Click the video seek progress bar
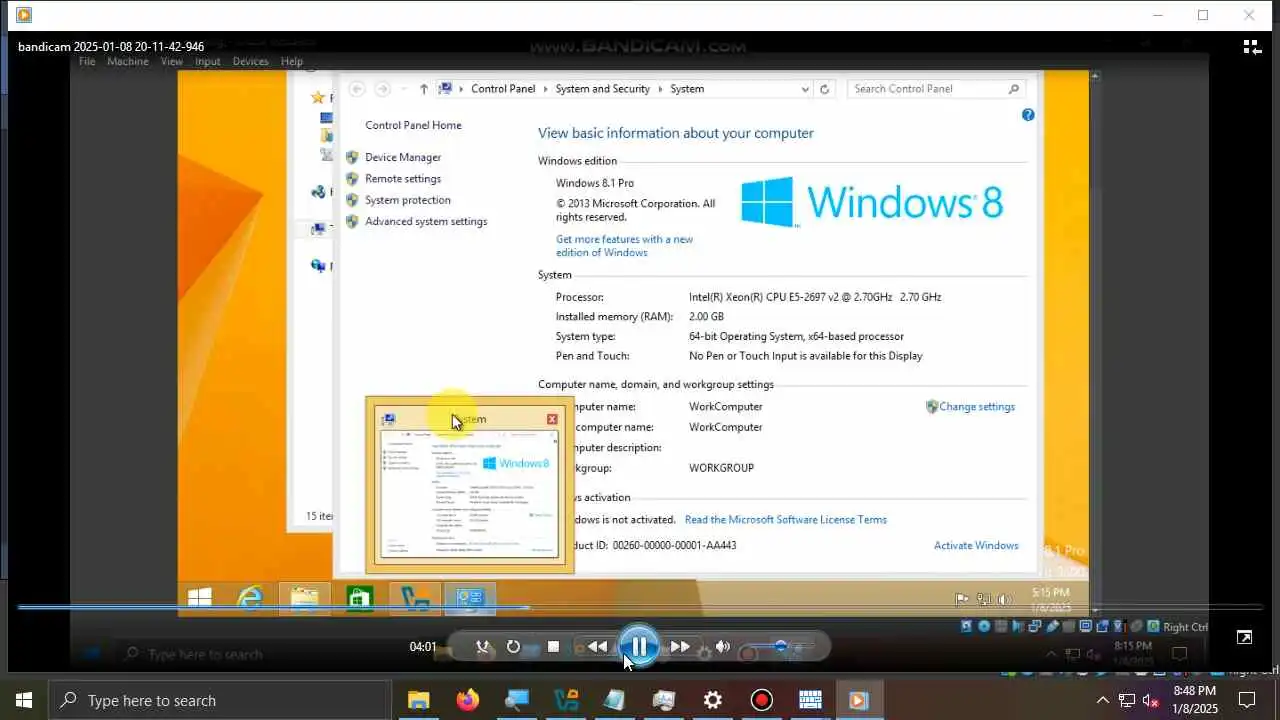The width and height of the screenshot is (1280, 720). click(x=640, y=607)
